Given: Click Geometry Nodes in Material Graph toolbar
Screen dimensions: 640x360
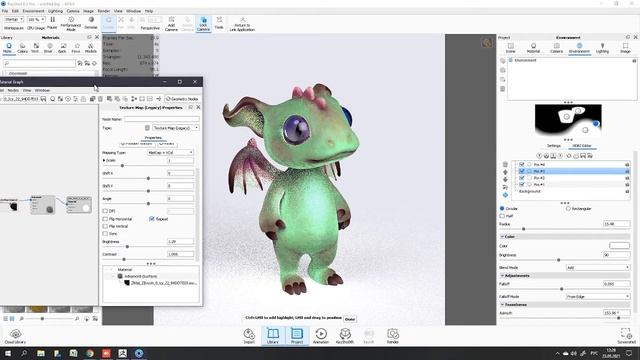Looking at the screenshot, I should (x=182, y=99).
